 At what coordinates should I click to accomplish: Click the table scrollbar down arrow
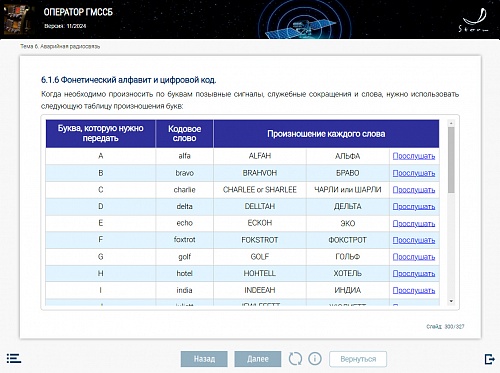coord(451,301)
